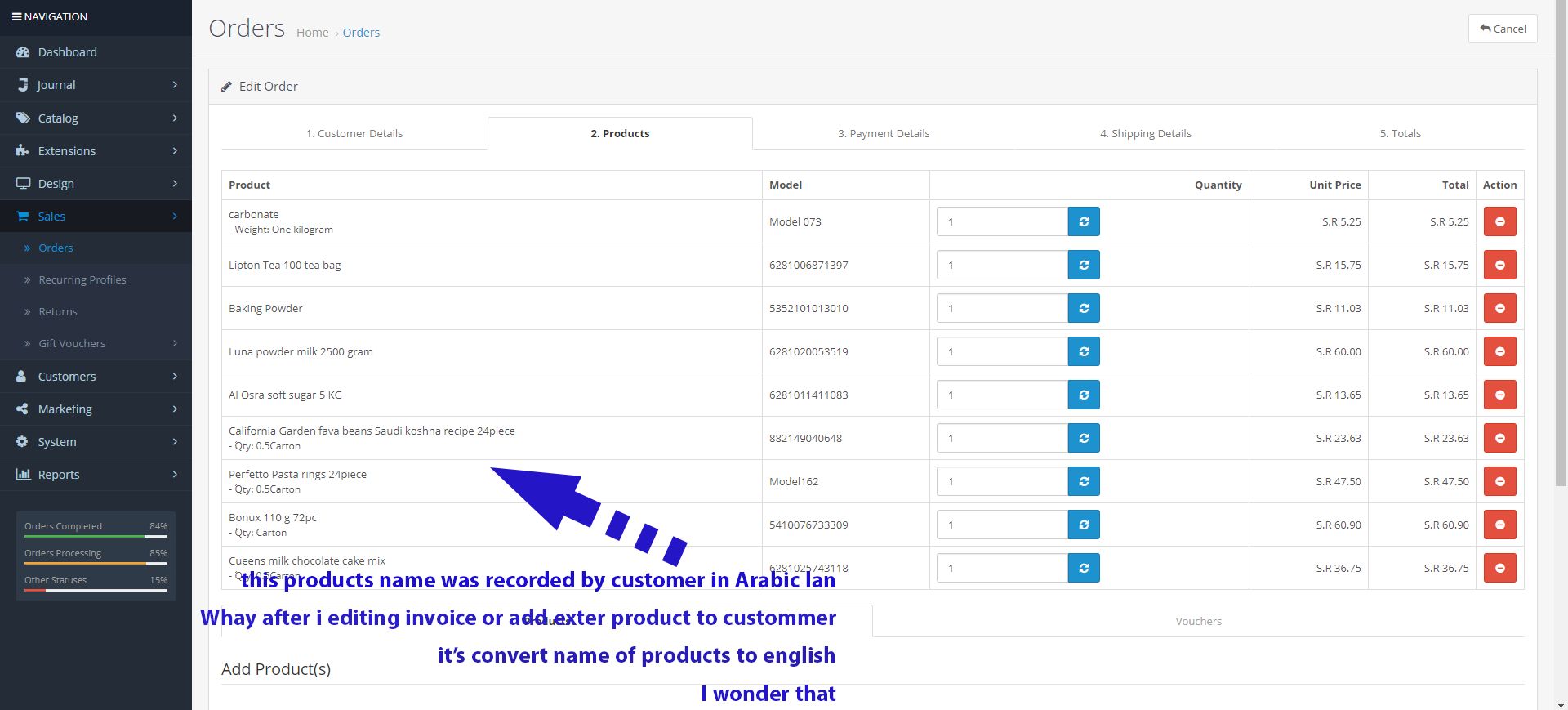The height and width of the screenshot is (710, 1568).
Task: Refresh quantity for Luna powder milk row
Action: pos(1084,351)
